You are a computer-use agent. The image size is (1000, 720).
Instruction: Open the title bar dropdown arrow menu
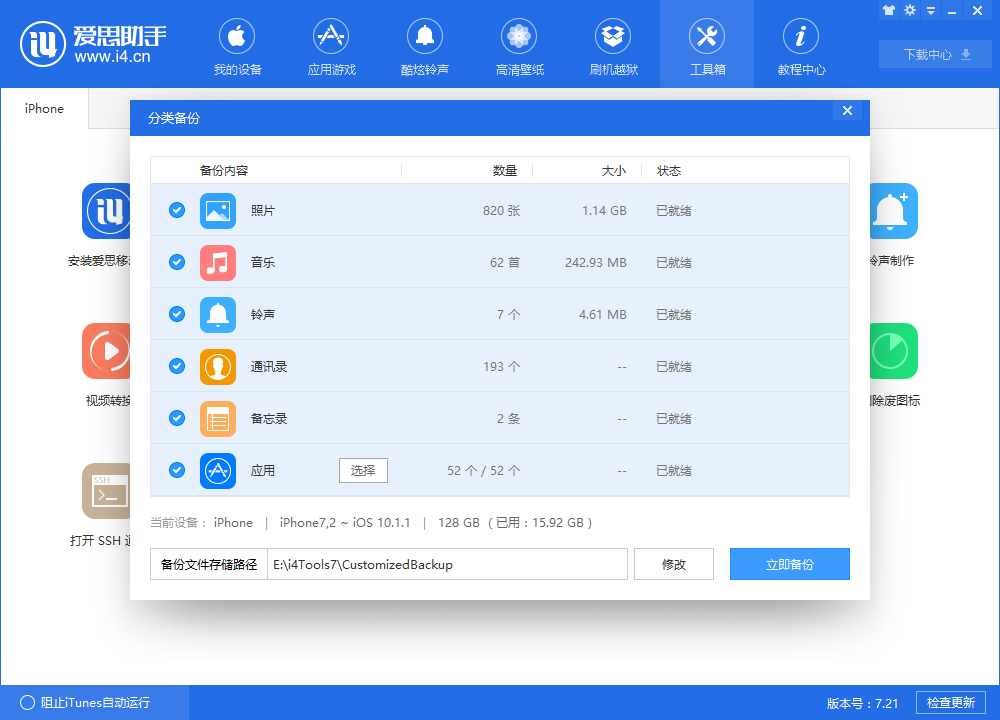click(x=929, y=9)
